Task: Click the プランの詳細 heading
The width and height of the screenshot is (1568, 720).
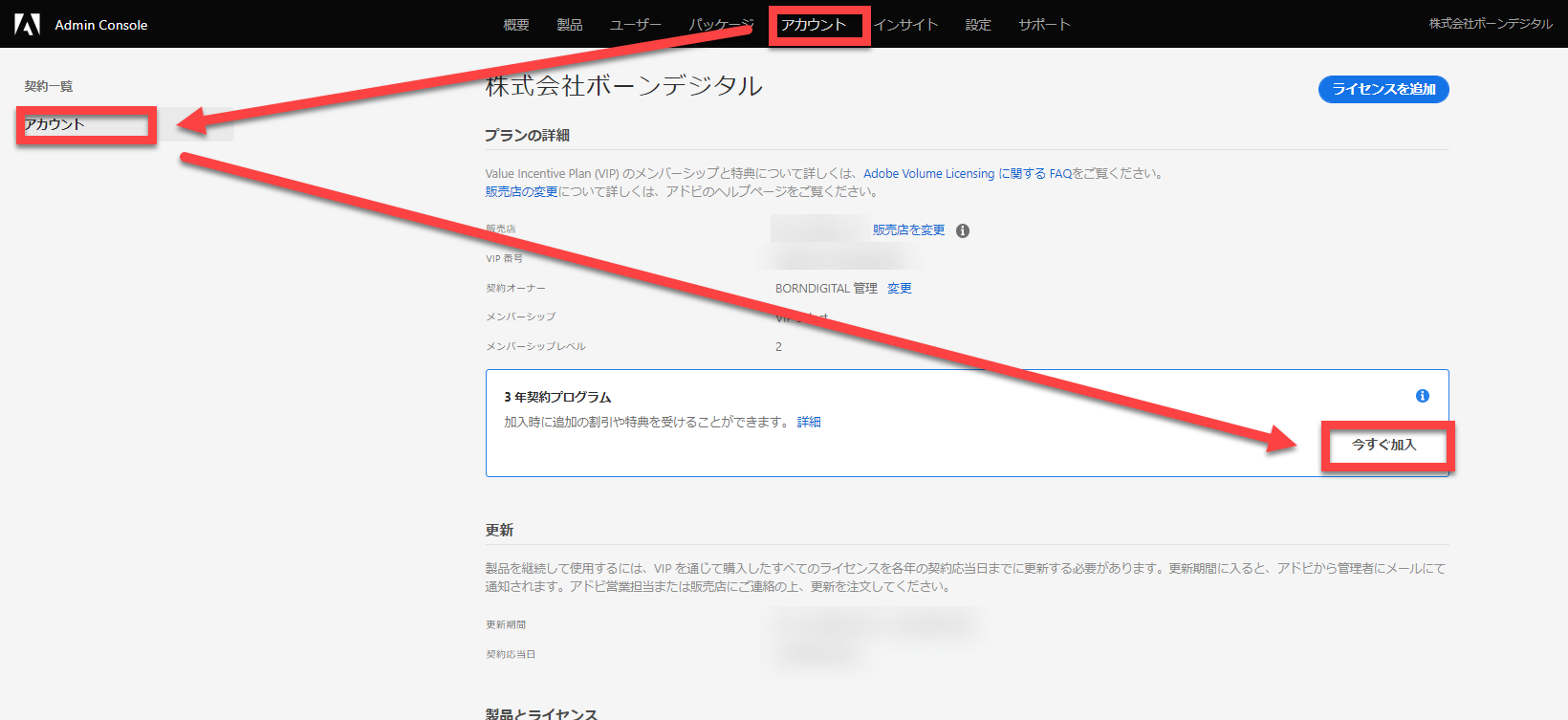Action: 527,135
